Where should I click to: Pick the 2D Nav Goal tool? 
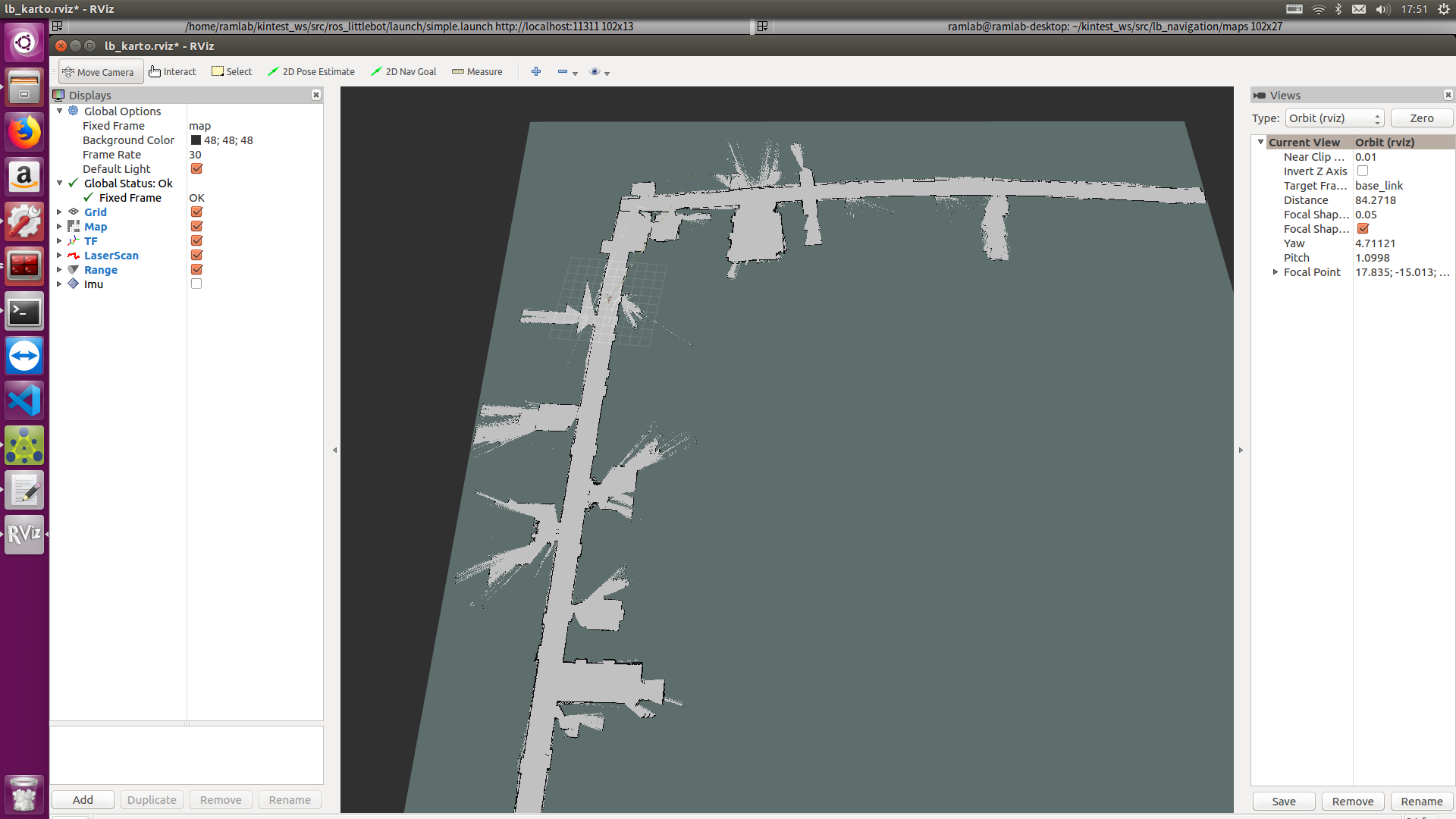(403, 72)
